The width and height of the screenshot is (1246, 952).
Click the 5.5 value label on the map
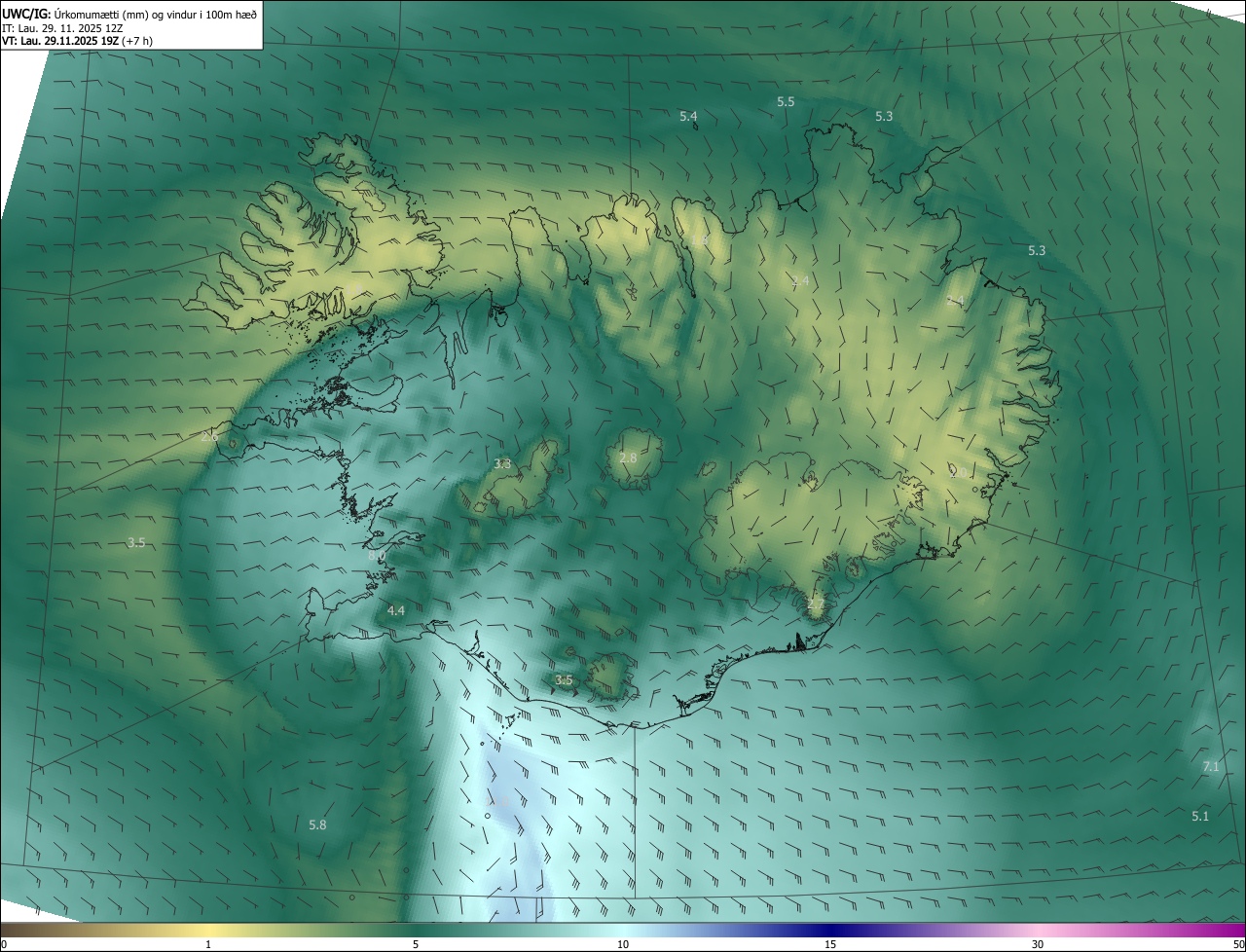point(786,102)
